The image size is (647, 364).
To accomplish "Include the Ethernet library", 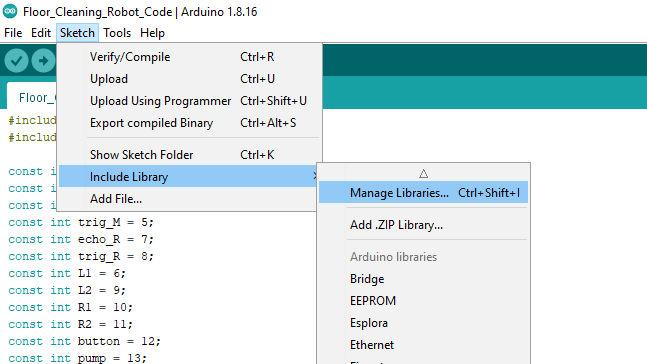I will coord(423,345).
